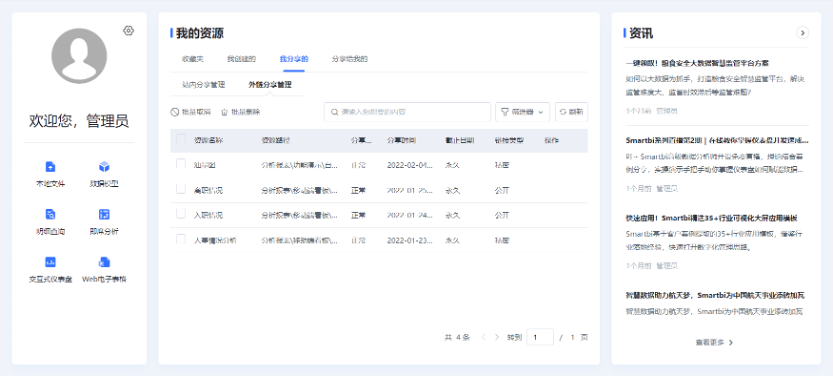Click the 欢迎您,管理员 welcome text
This screenshot has width=834, height=376.
(79, 121)
